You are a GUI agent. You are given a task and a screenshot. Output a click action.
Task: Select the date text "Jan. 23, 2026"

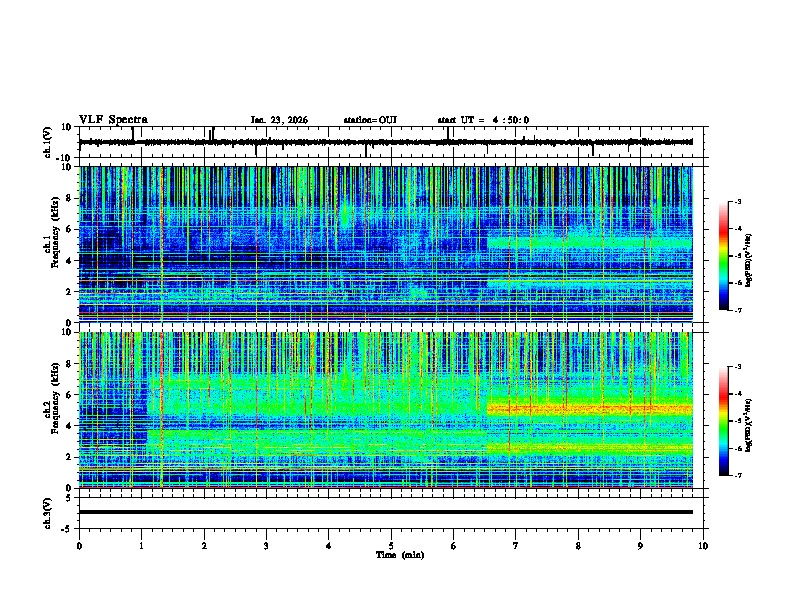tap(279, 120)
